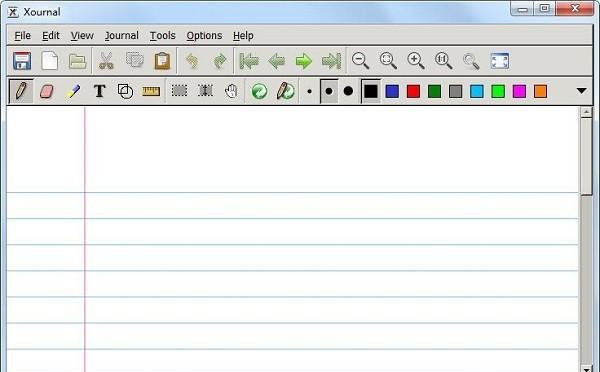Open the Journal menu

[122, 36]
